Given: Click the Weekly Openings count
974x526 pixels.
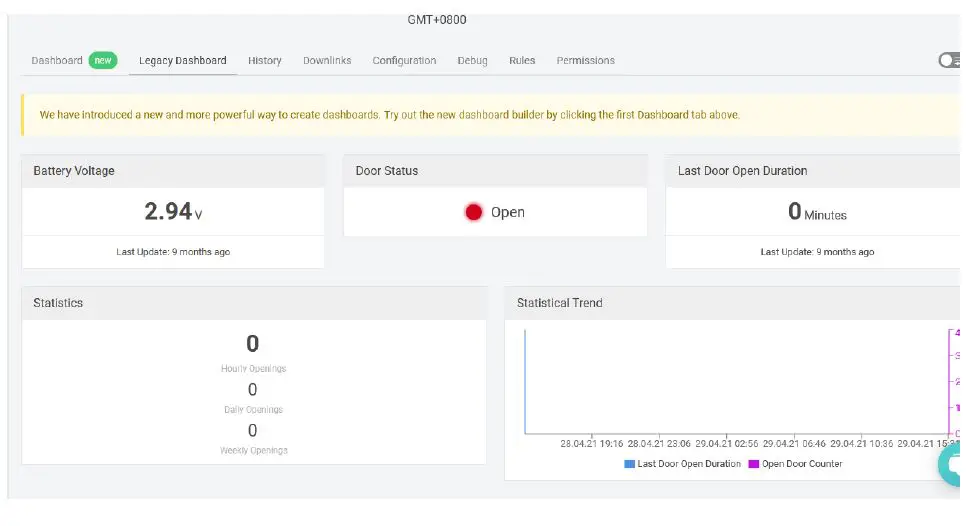Looking at the screenshot, I should tap(253, 430).
